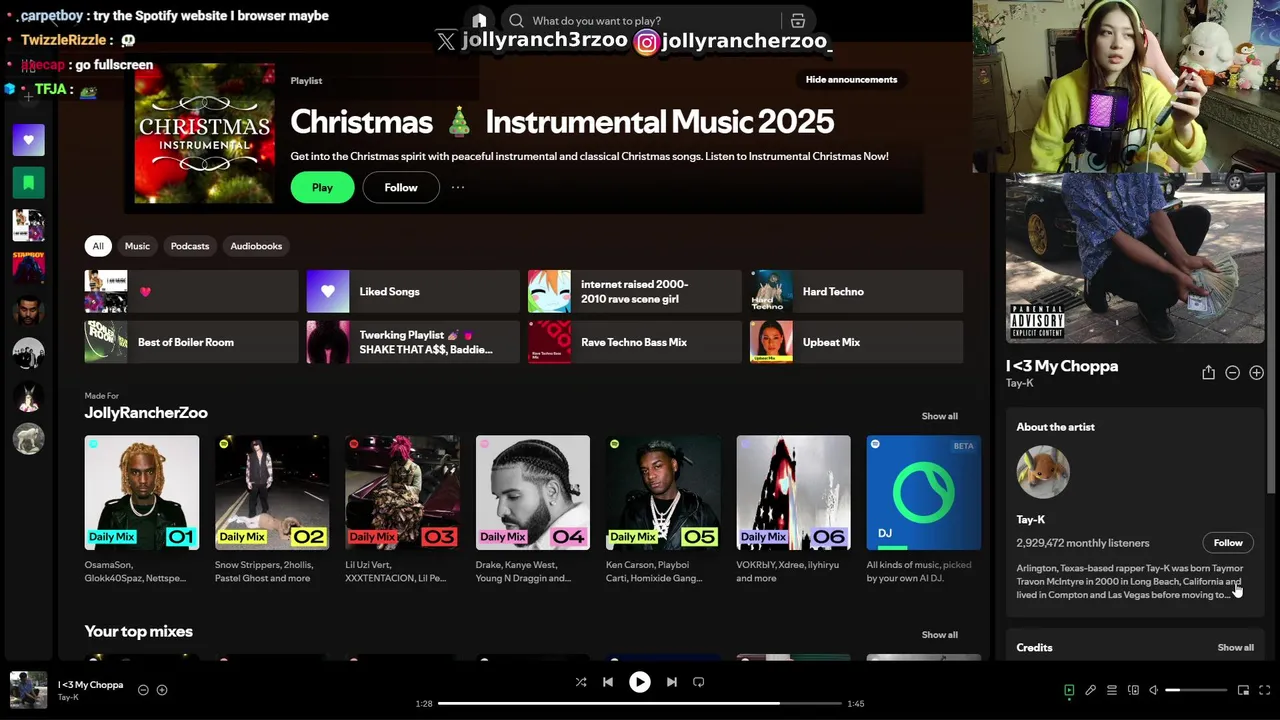
Task: Select the Audiobooks filter chip
Action: tap(256, 246)
